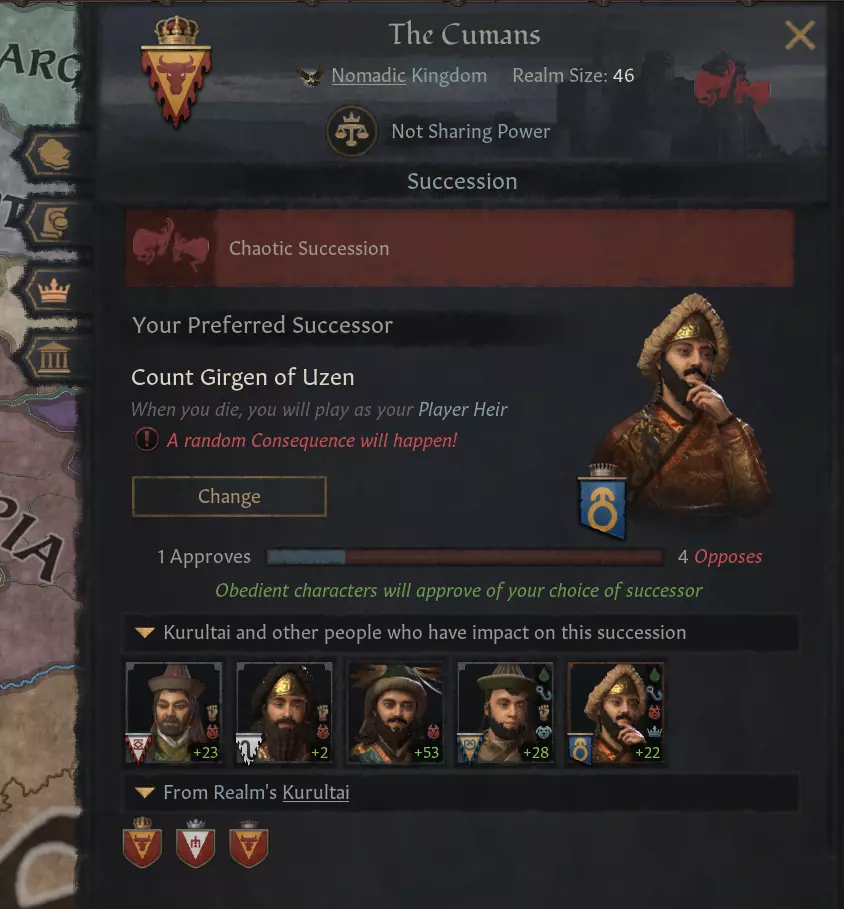
Task: Open the Kurultai underlined link
Action: point(316,792)
